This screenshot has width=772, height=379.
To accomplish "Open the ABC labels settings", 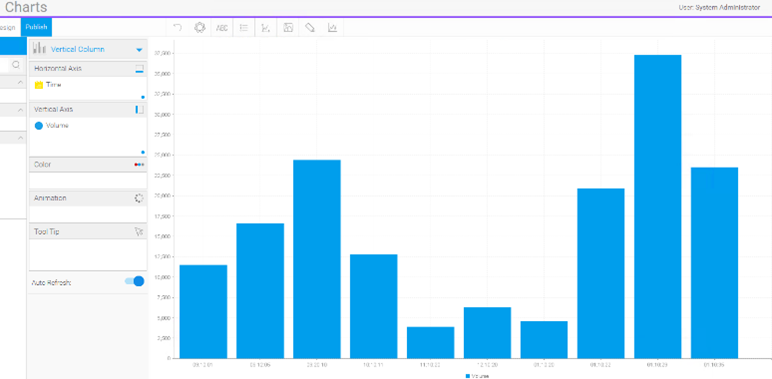I will (222, 28).
